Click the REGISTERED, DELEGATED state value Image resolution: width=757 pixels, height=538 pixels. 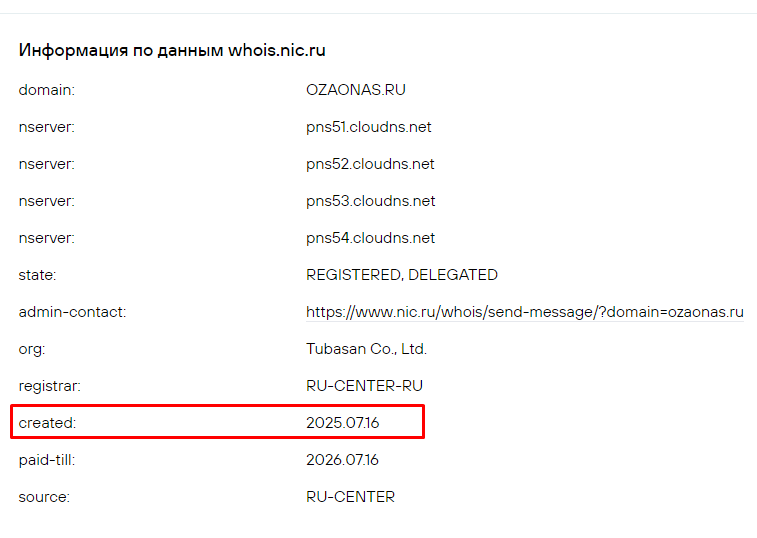click(x=401, y=275)
